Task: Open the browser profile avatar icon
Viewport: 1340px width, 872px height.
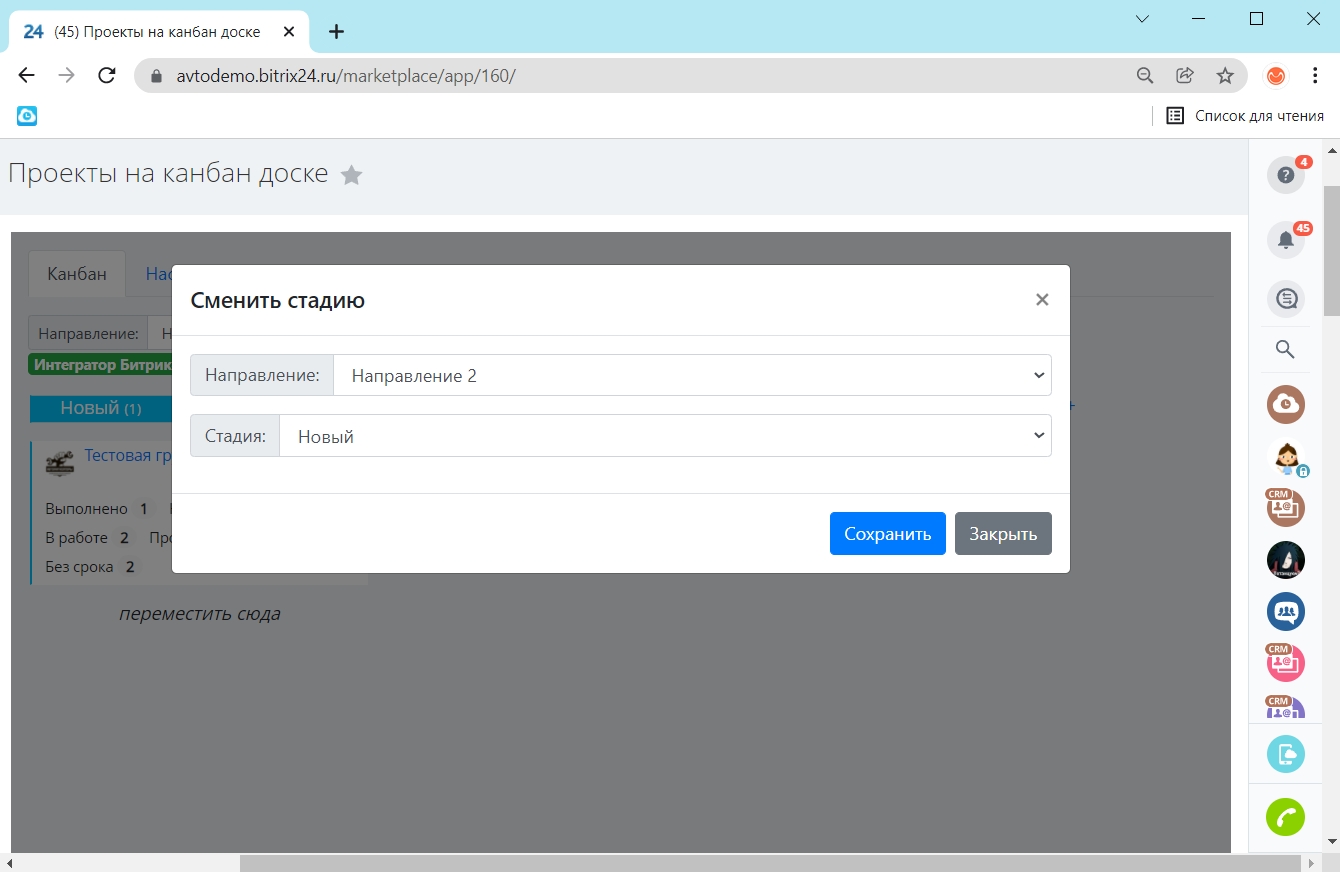Action: coord(1276,75)
